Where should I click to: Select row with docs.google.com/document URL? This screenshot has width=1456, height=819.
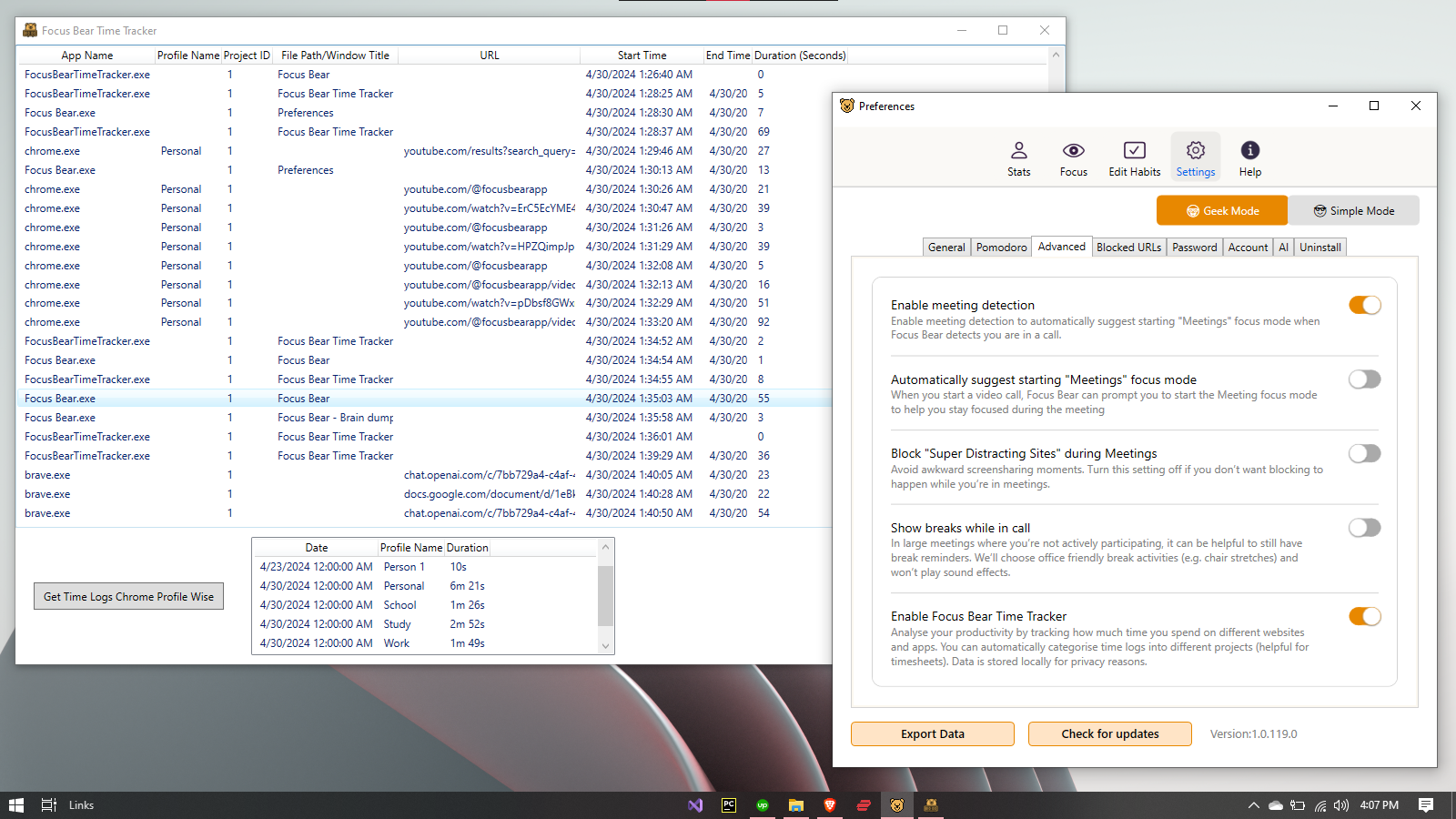424,494
